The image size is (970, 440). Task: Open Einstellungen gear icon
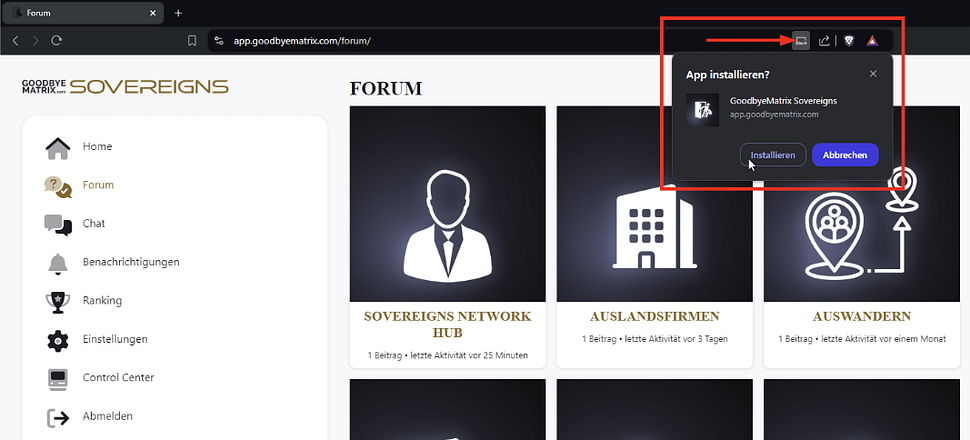[x=58, y=340]
